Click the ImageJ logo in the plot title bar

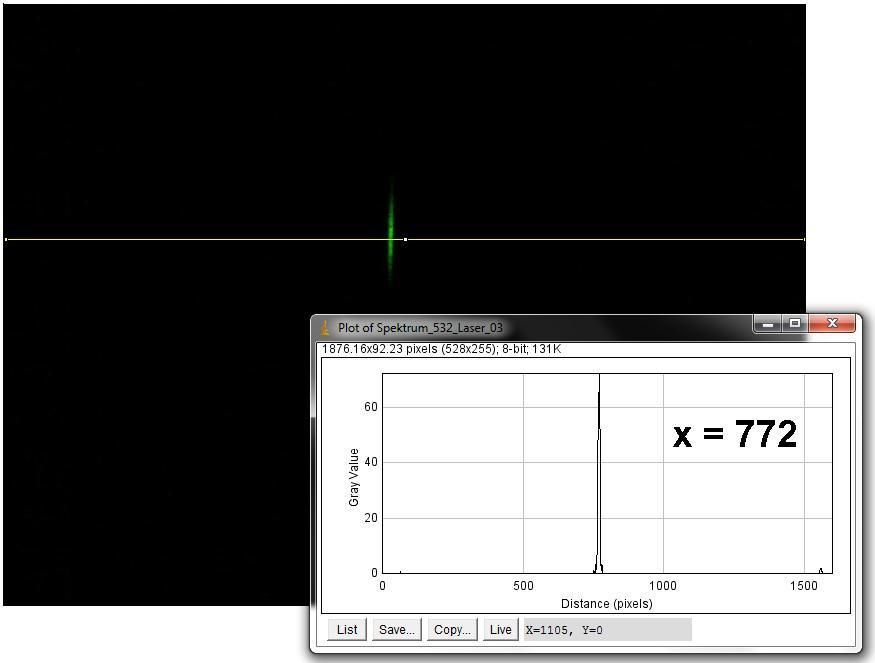tap(324, 326)
